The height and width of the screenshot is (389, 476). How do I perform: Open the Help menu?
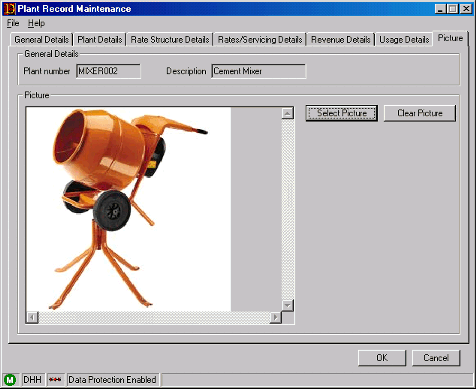point(36,23)
